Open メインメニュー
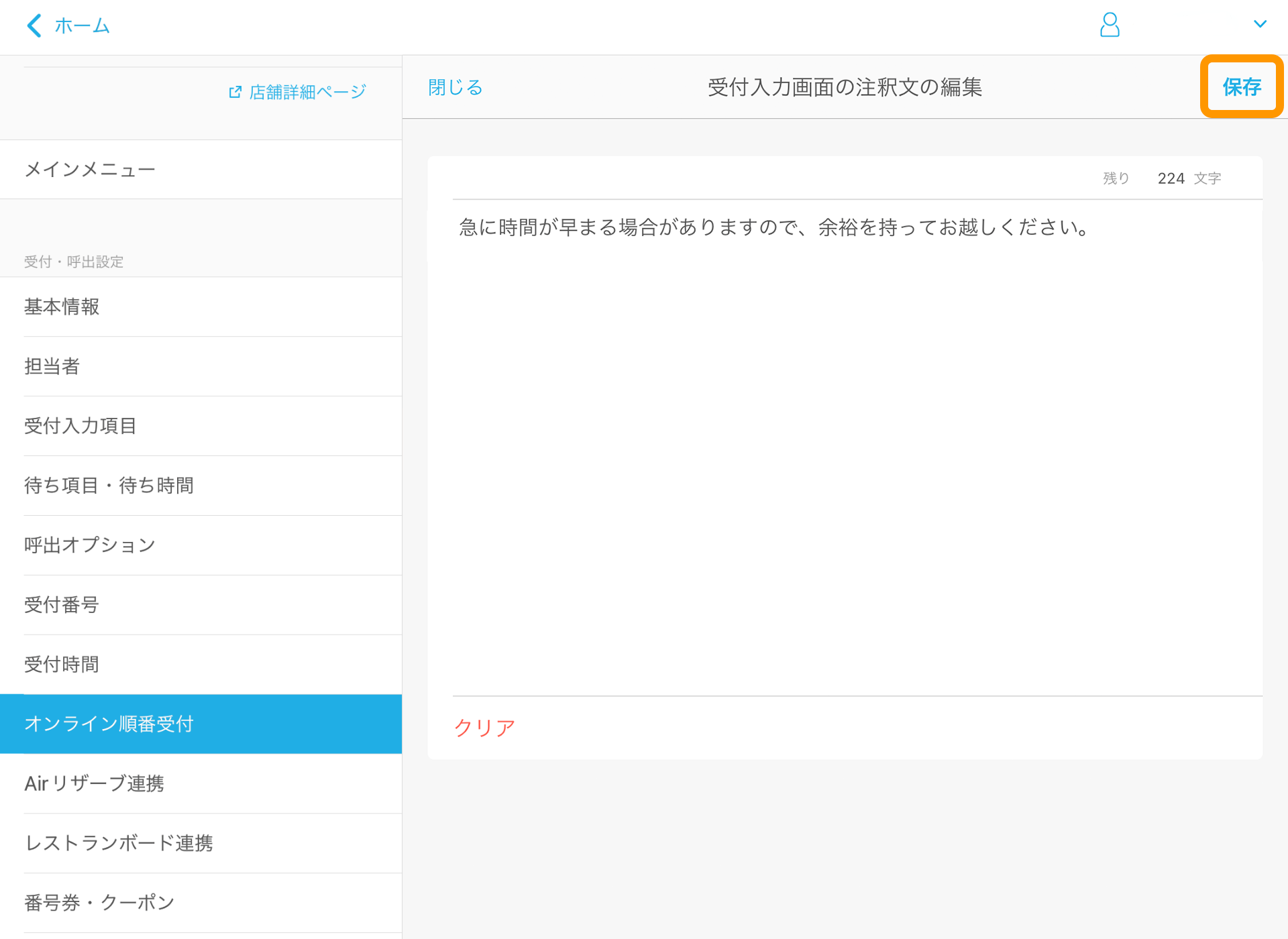1288x939 pixels. click(91, 170)
